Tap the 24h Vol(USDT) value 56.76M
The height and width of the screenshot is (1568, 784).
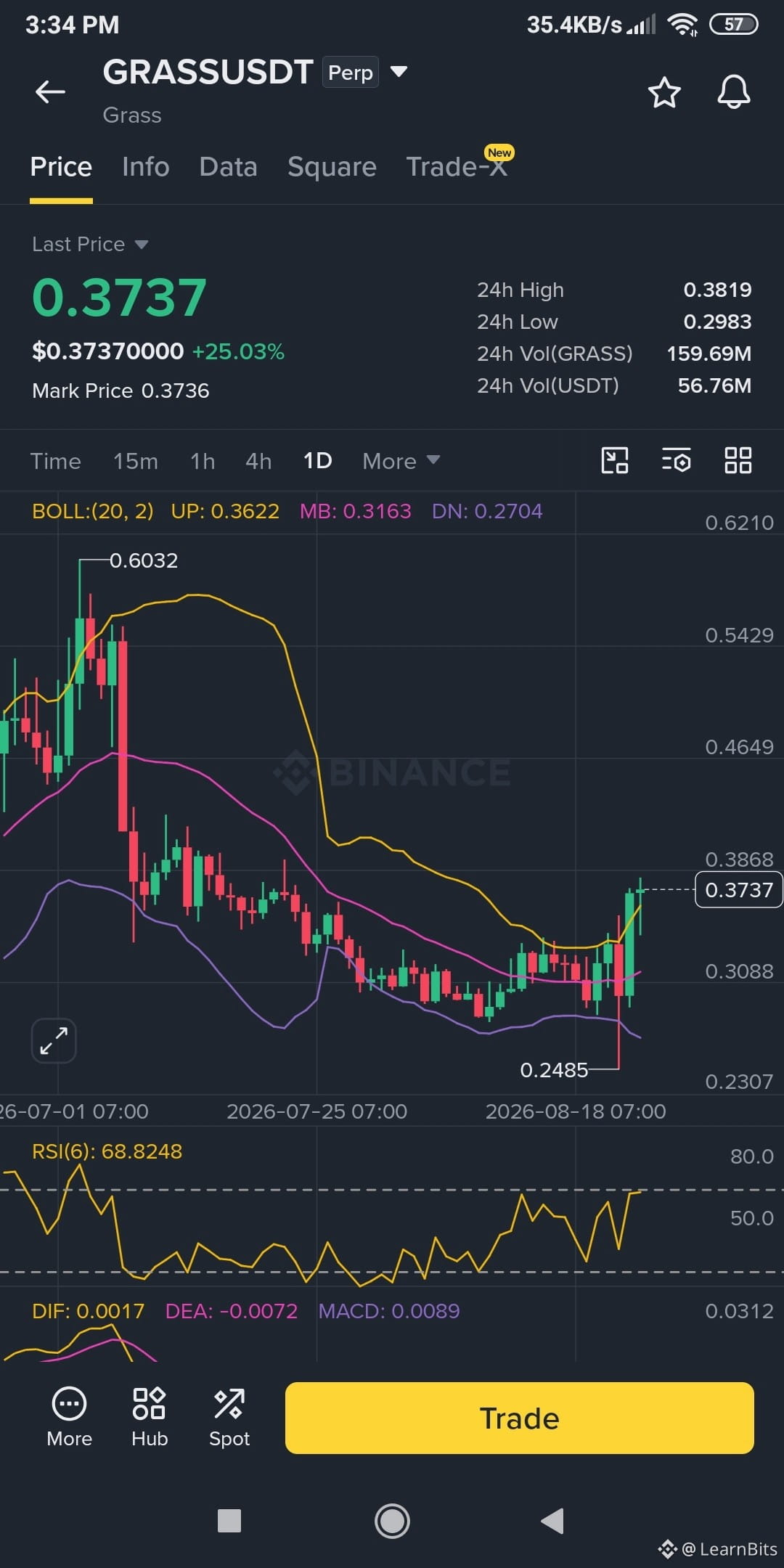(x=715, y=385)
